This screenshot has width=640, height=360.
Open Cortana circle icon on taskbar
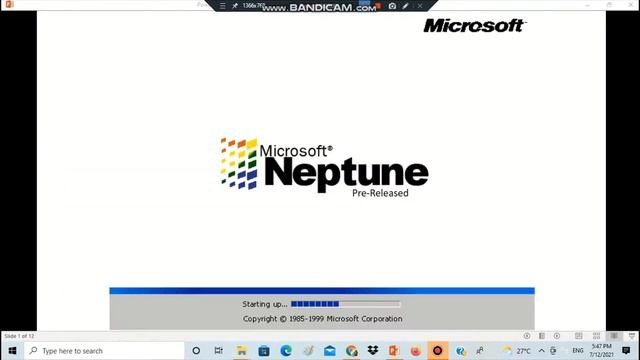point(196,351)
